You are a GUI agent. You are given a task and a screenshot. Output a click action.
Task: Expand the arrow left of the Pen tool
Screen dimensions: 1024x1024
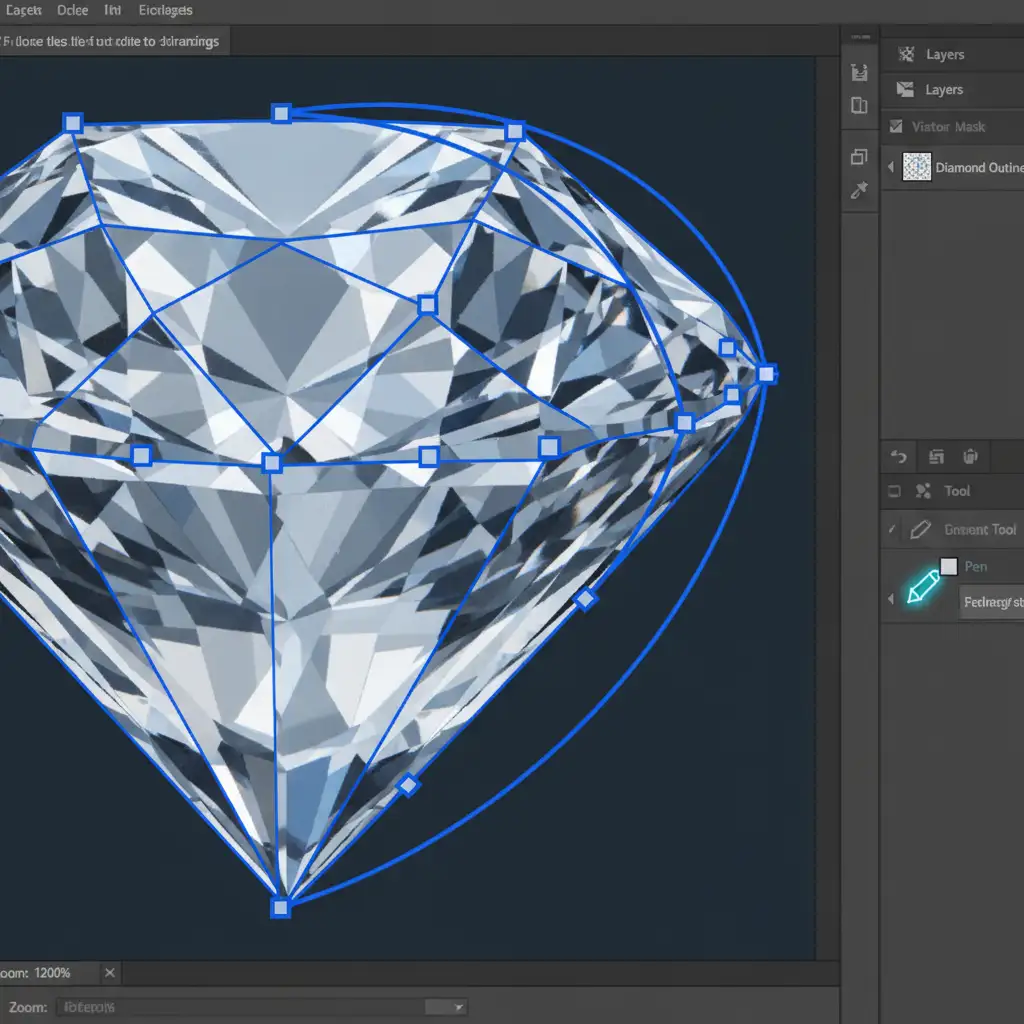pyautogui.click(x=890, y=598)
